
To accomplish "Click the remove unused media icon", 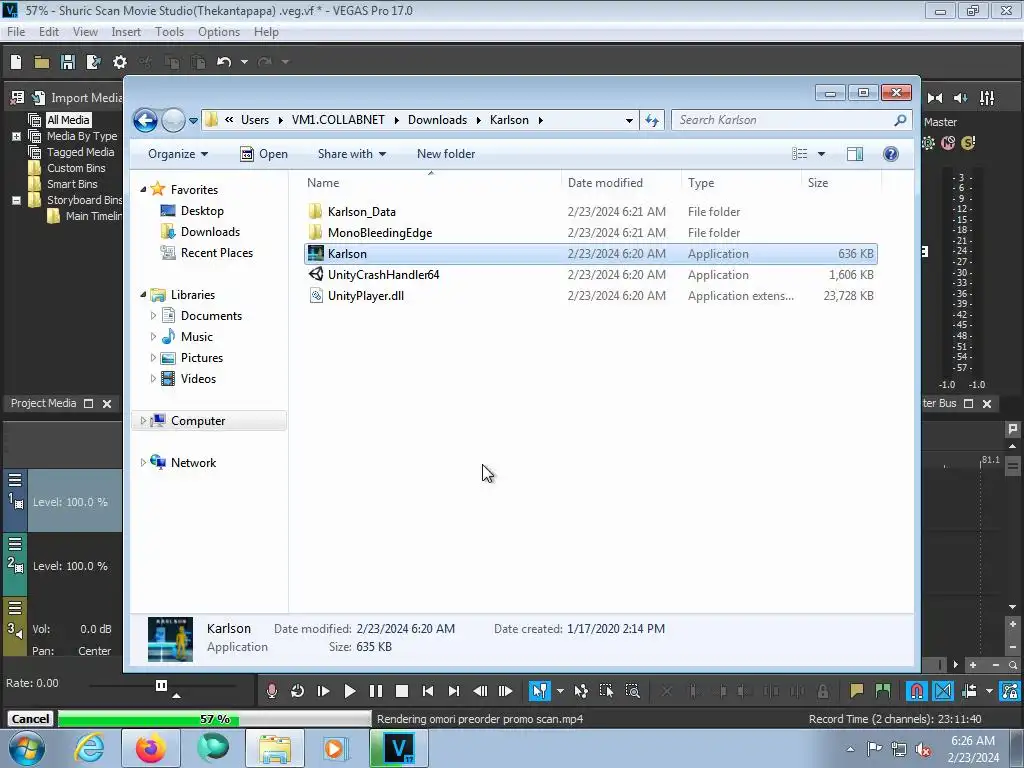I will 18,98.
